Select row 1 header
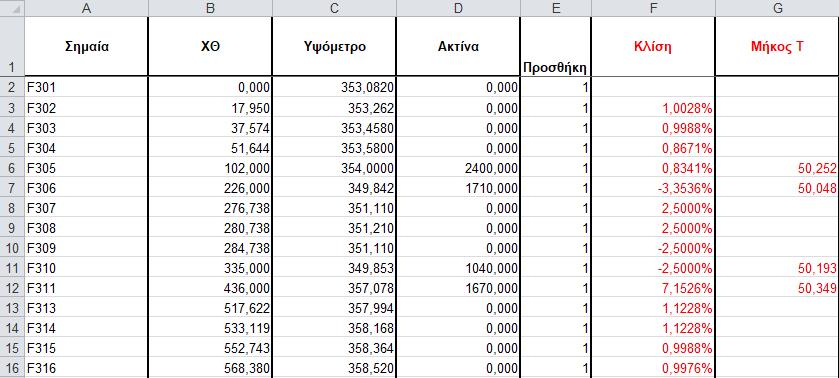Image resolution: width=839 pixels, height=378 pixels. click(x=12, y=46)
